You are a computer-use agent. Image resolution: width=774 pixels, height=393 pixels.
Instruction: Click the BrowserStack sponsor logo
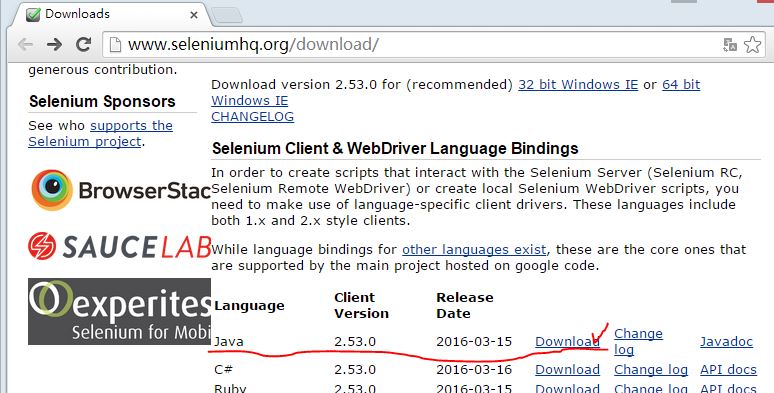(121, 190)
